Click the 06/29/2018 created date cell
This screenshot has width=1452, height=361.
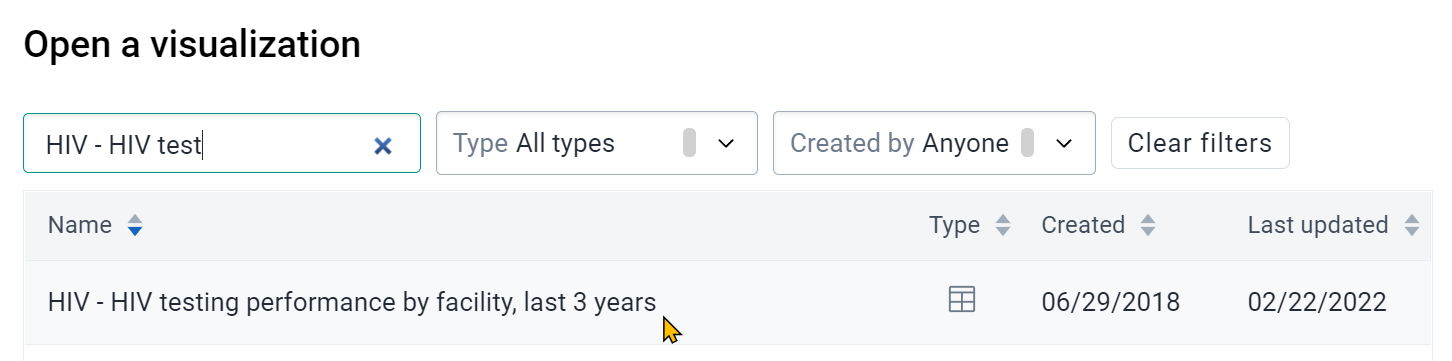1111,302
